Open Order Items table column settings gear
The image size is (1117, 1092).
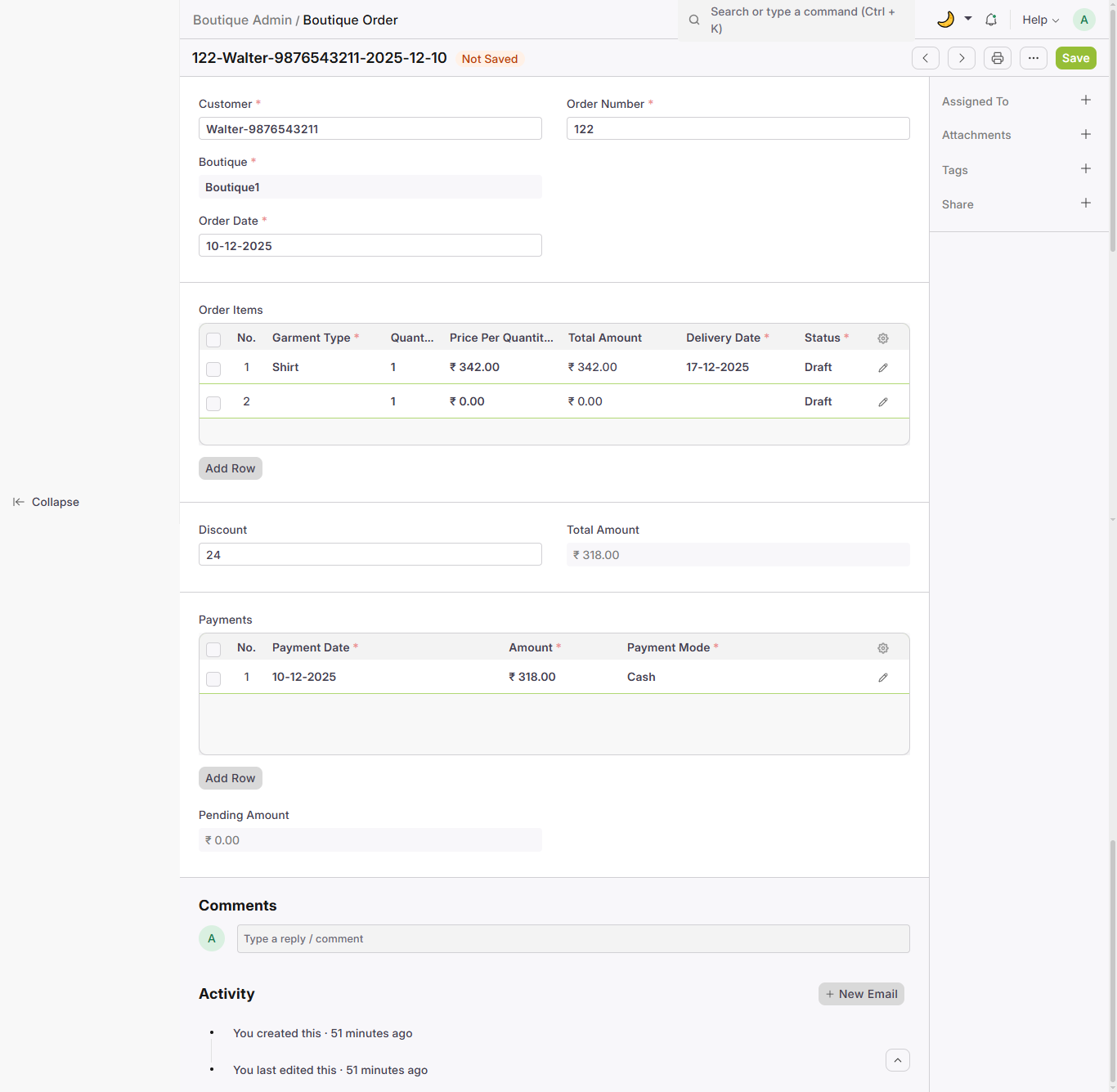pyautogui.click(x=882, y=338)
